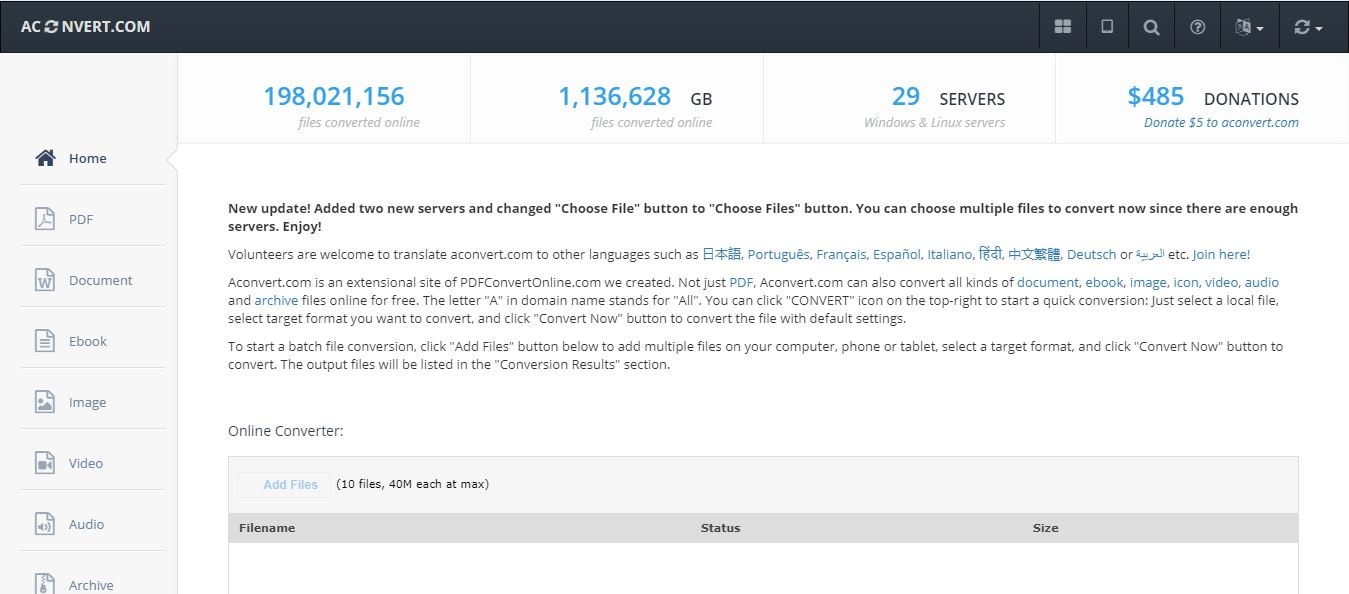
Task: Click the tablet device icon in header
Action: pos(1107,27)
